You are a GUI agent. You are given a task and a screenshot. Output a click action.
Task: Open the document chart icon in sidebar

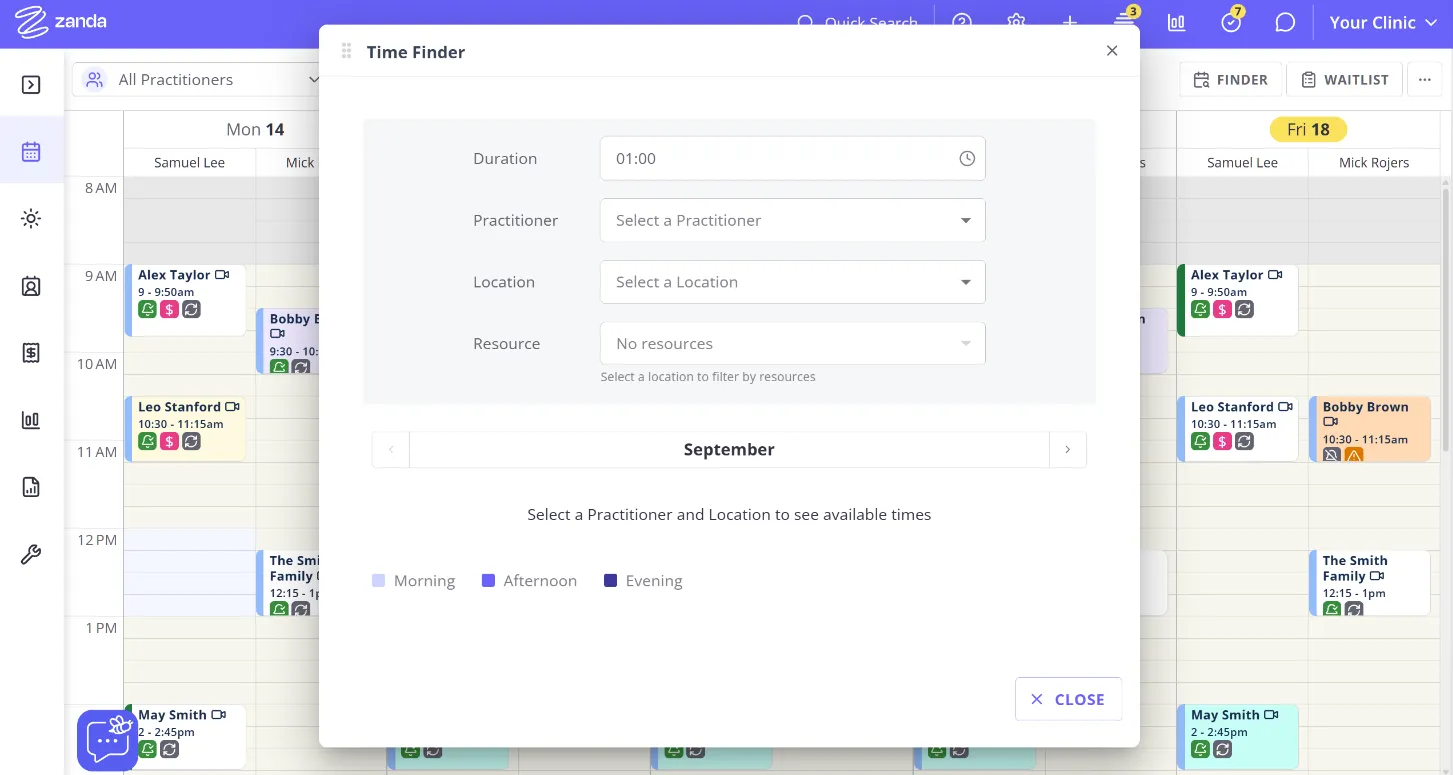coord(31,487)
